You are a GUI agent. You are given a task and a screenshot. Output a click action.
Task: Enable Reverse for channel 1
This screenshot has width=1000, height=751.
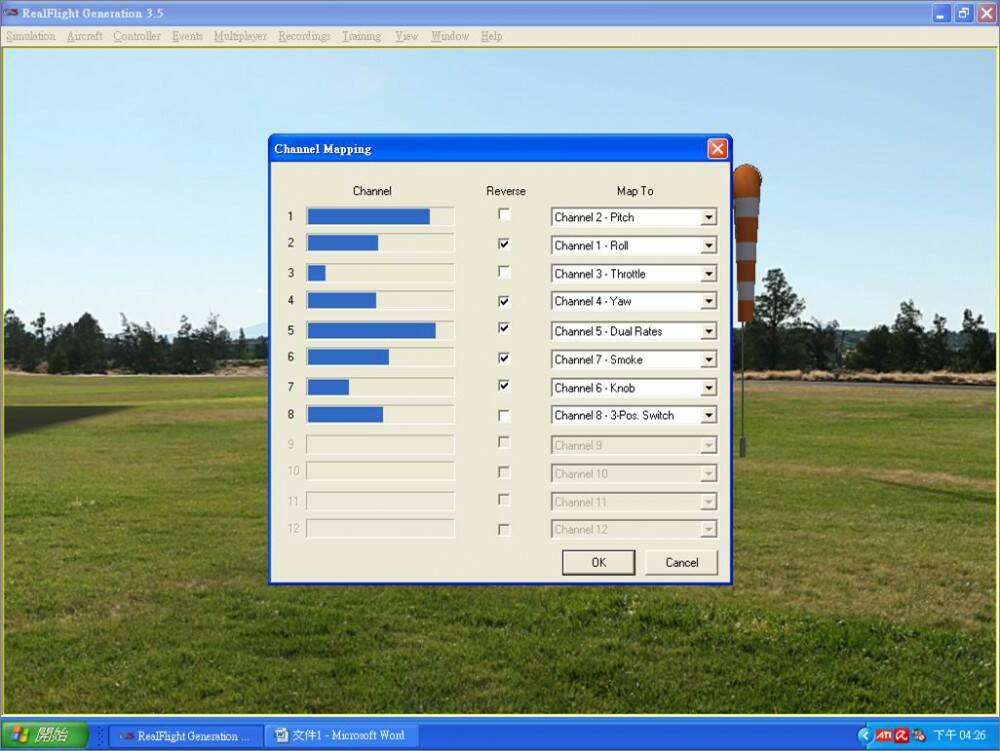click(x=504, y=215)
